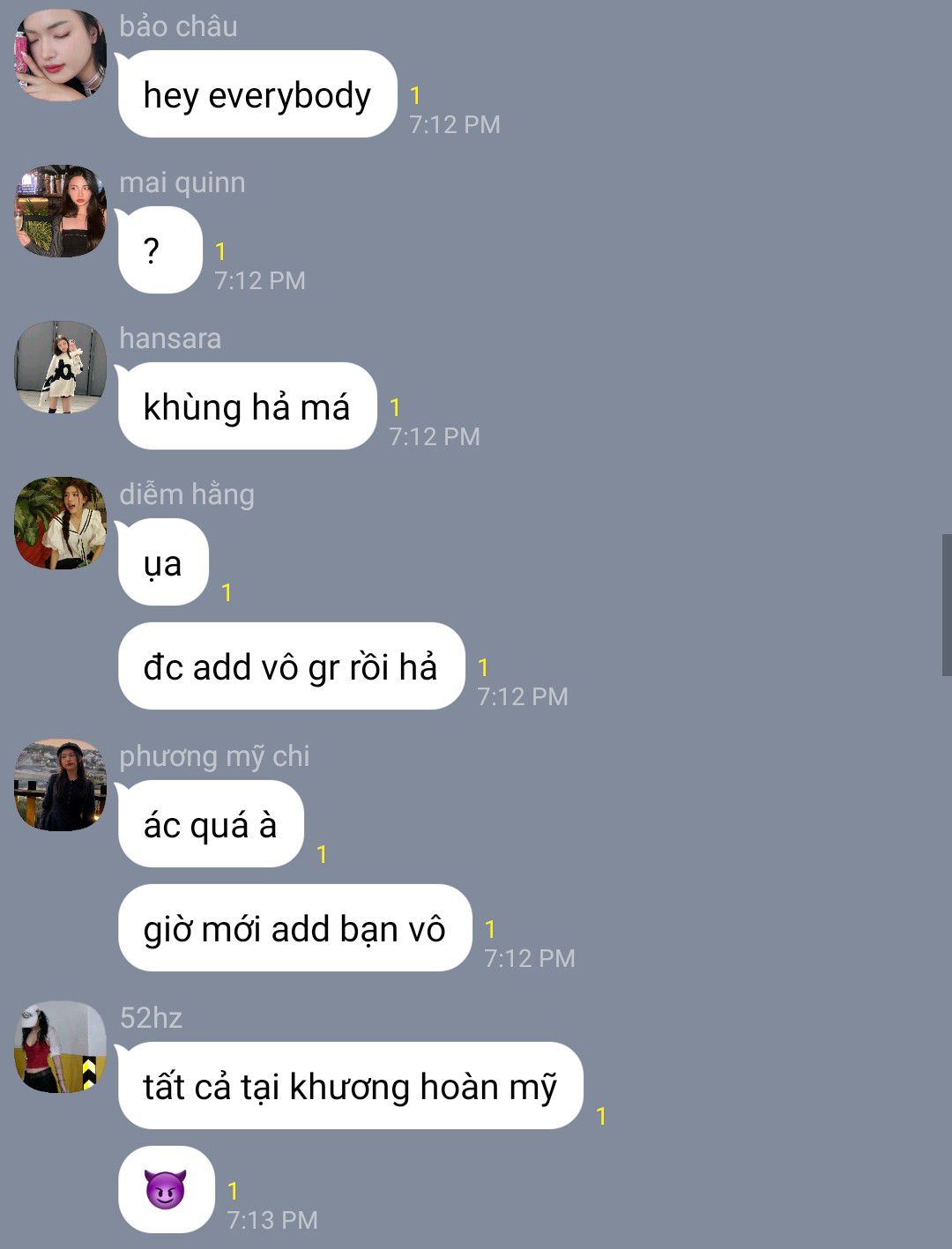Tap the "khùng hả má" message
952x1249 pixels.
248,406
